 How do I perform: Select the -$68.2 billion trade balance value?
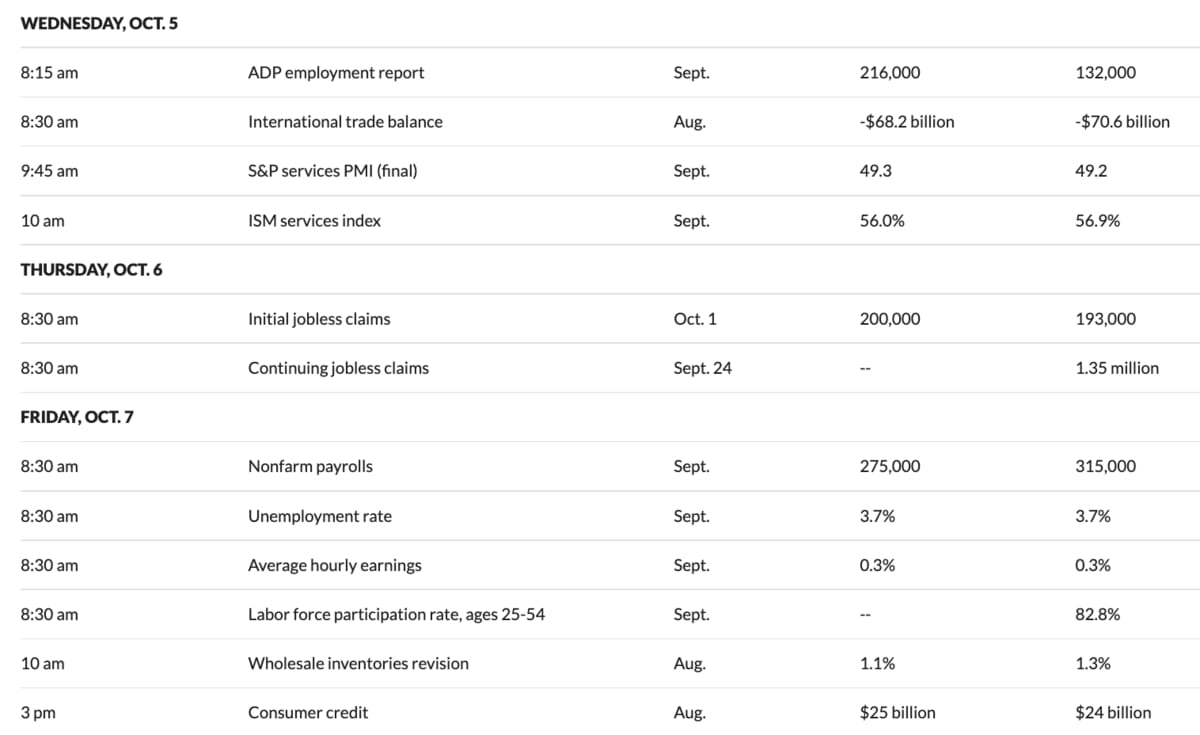(x=907, y=122)
